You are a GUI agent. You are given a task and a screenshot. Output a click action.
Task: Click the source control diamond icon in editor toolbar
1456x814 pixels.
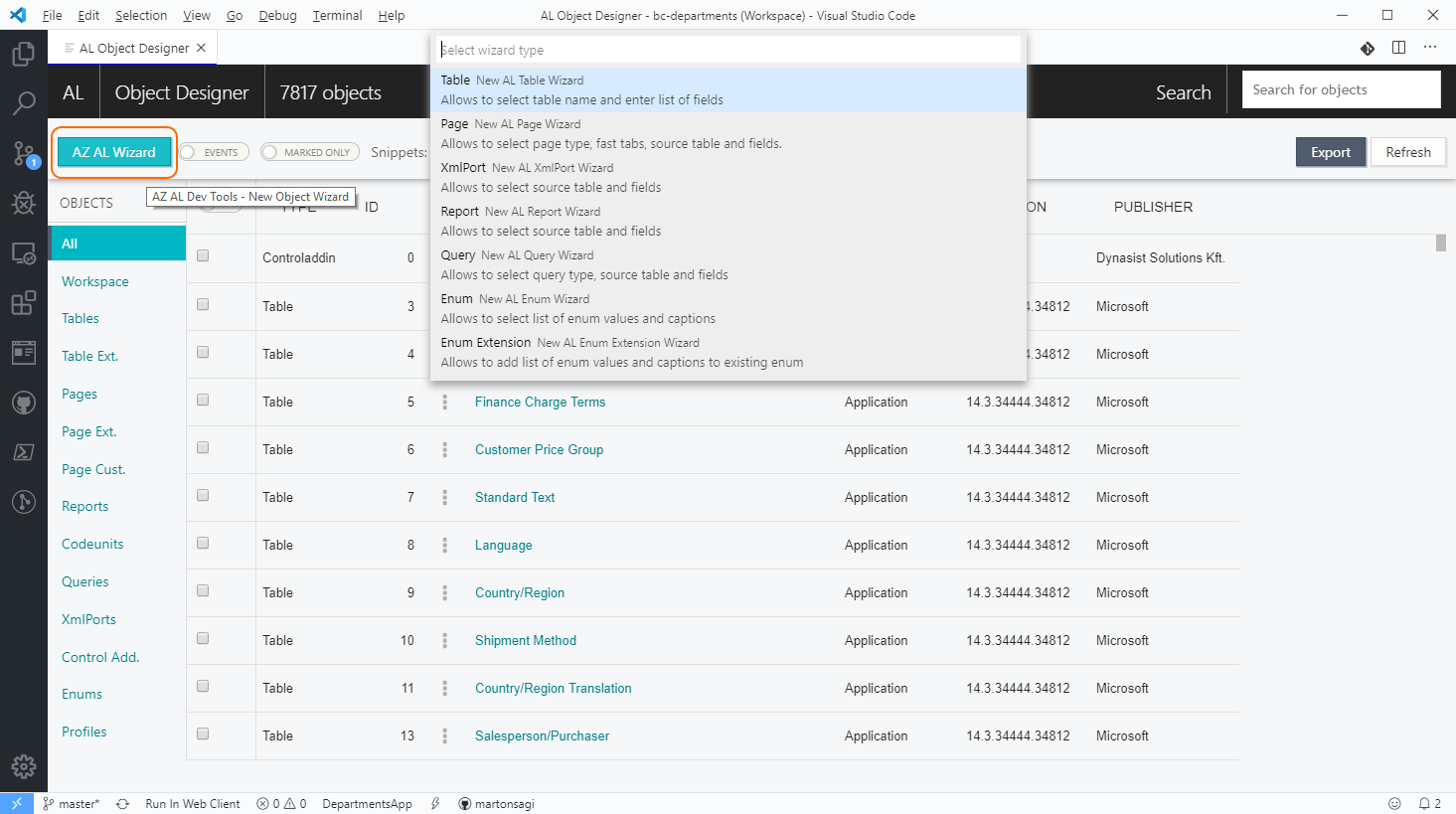(1368, 48)
